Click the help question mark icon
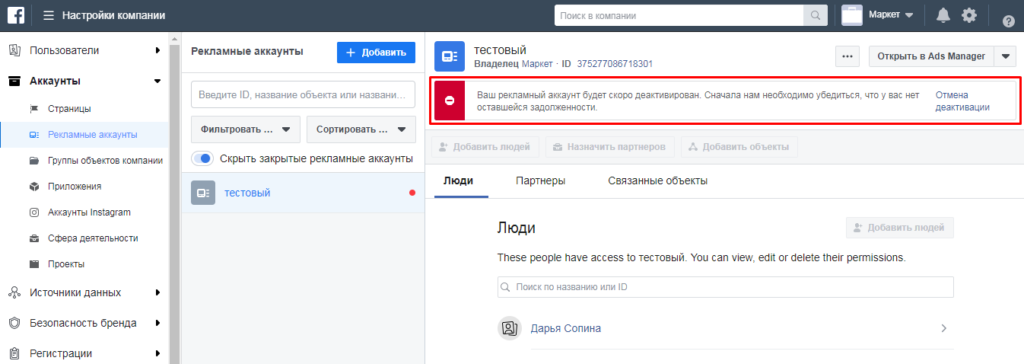This screenshot has width=1024, height=364. (x=1008, y=21)
